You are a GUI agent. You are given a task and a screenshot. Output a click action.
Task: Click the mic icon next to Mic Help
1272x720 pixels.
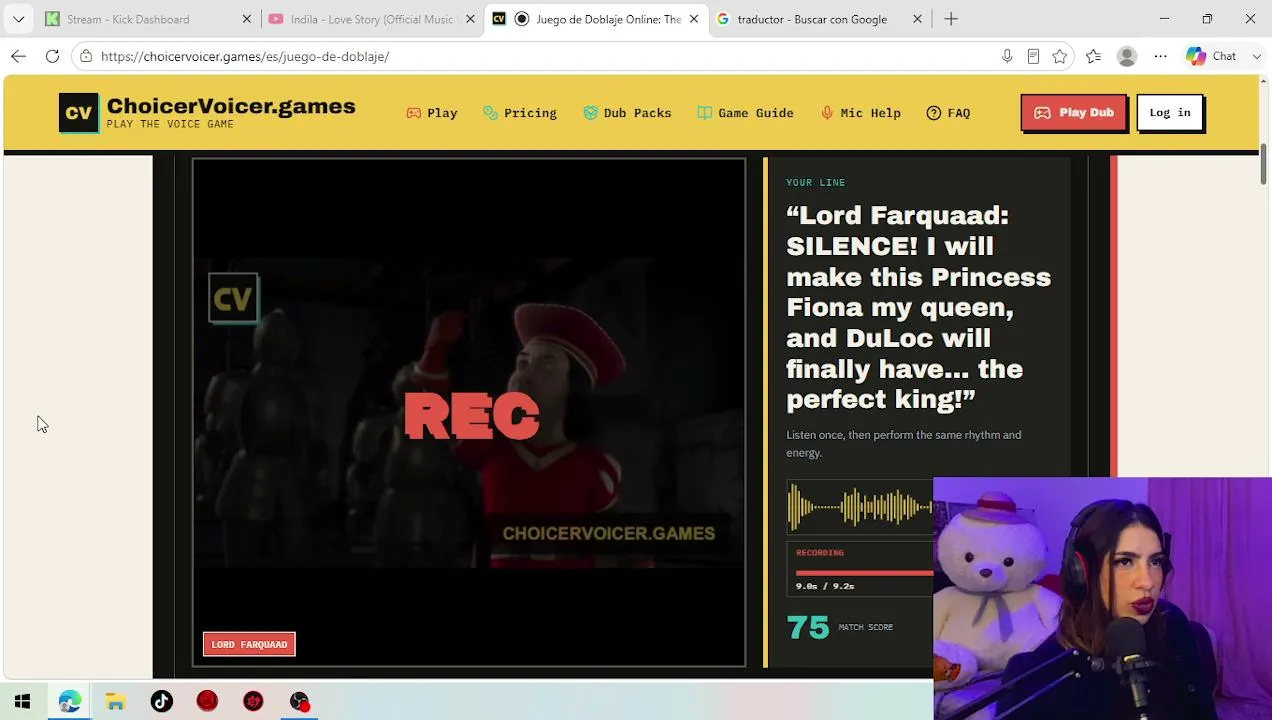tap(827, 113)
